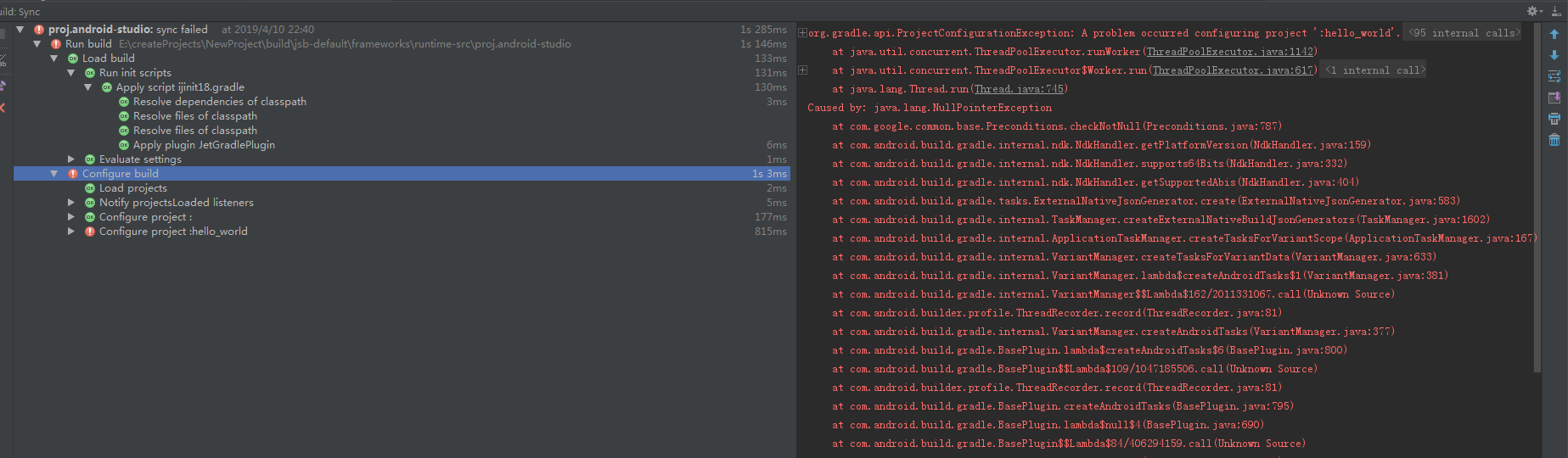Click the green OK icon beside Load build
The width and height of the screenshot is (1568, 458).
tap(73, 59)
